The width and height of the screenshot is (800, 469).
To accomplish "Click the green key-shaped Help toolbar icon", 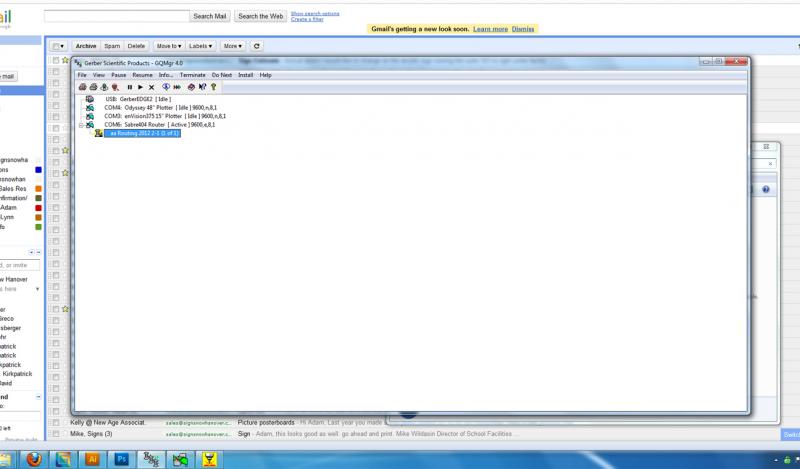I will [214, 87].
